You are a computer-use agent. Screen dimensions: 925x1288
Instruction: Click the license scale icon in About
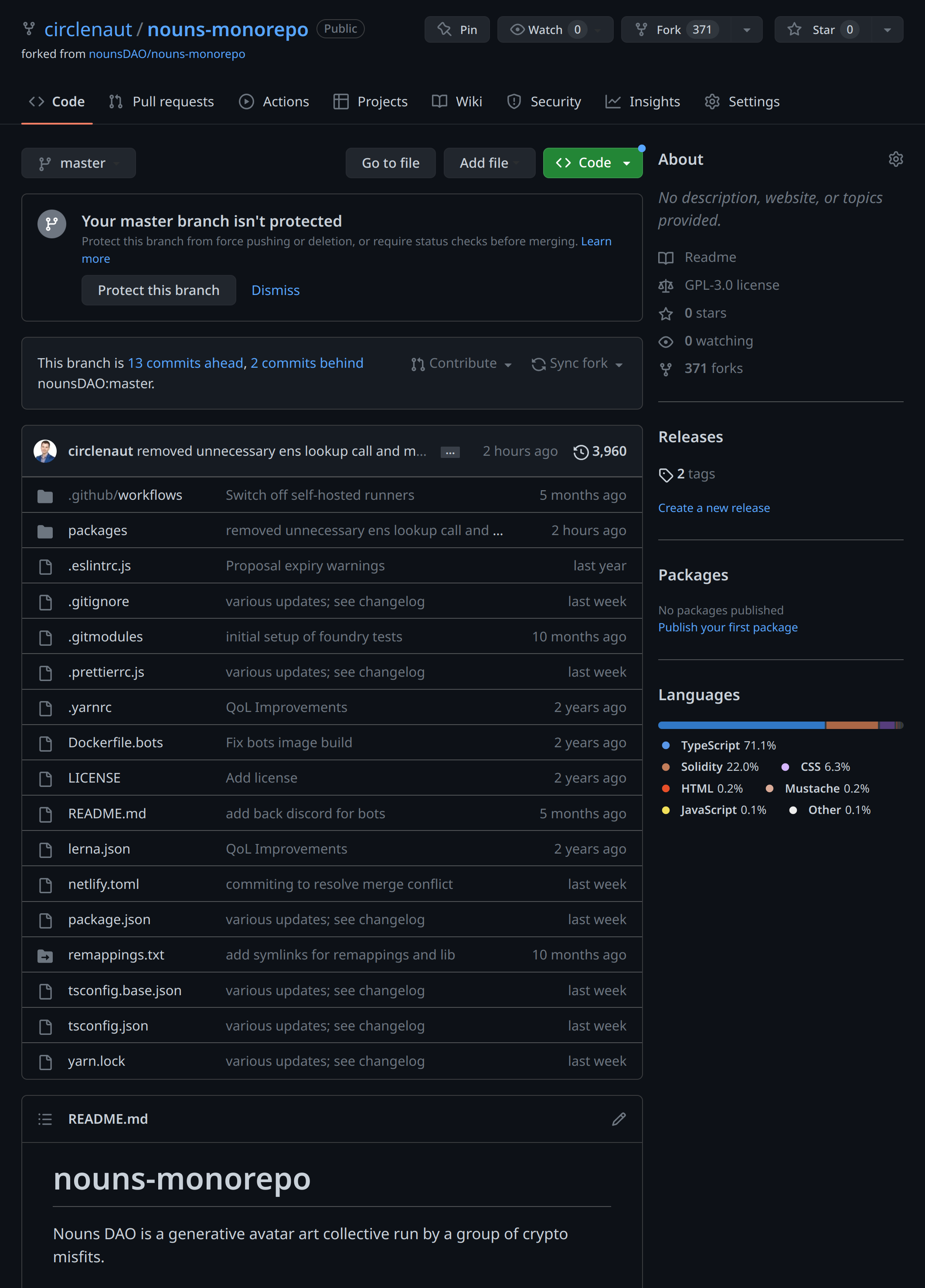[665, 286]
